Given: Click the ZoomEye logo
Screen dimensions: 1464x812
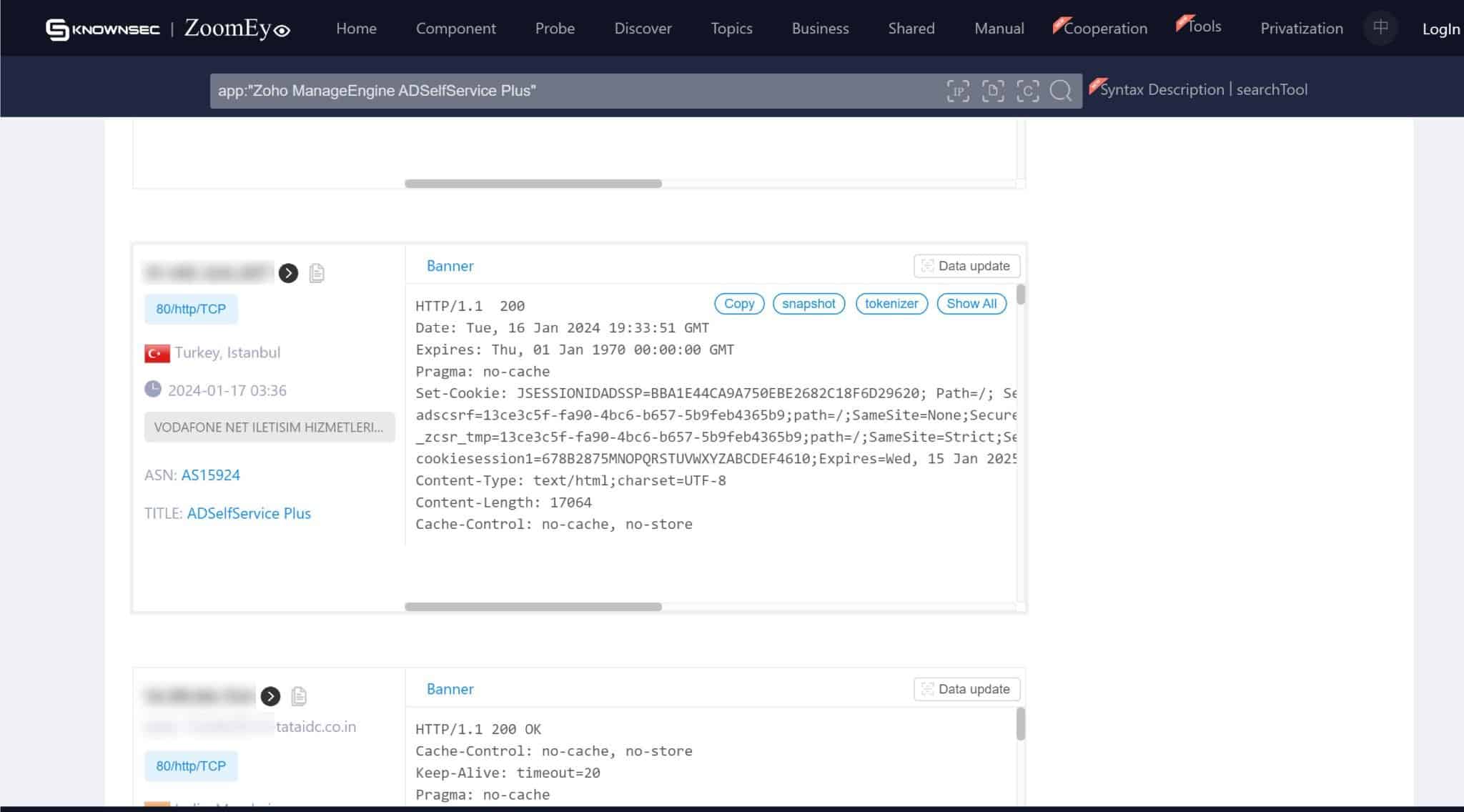Looking at the screenshot, I should (237, 29).
